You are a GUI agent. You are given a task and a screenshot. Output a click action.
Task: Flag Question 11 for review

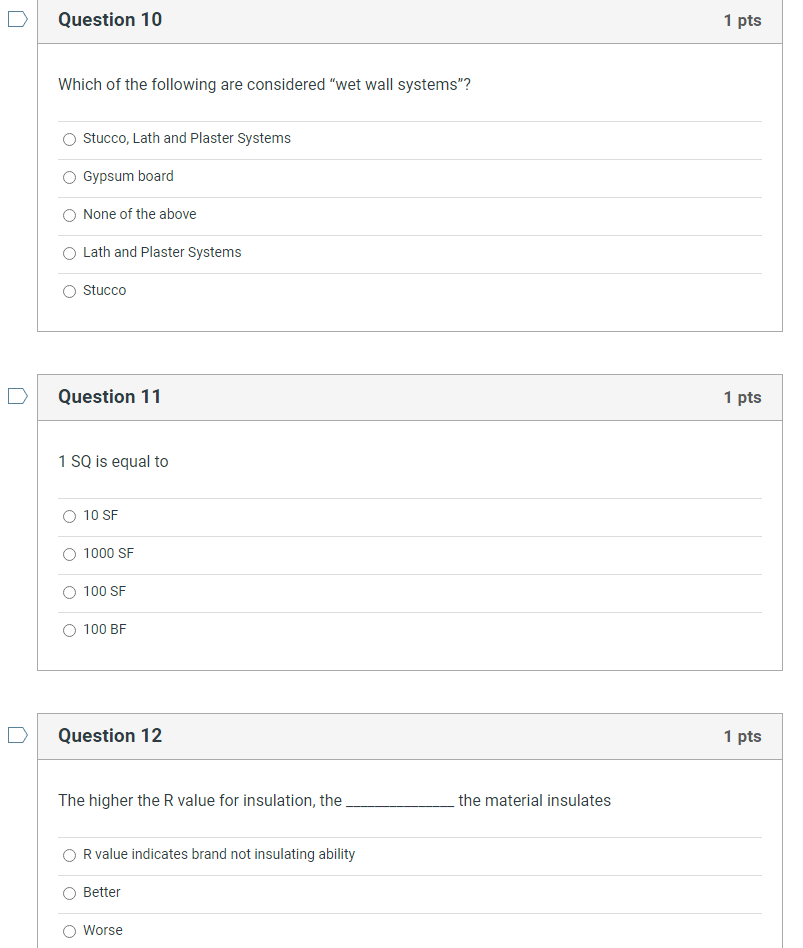pyautogui.click(x=16, y=396)
